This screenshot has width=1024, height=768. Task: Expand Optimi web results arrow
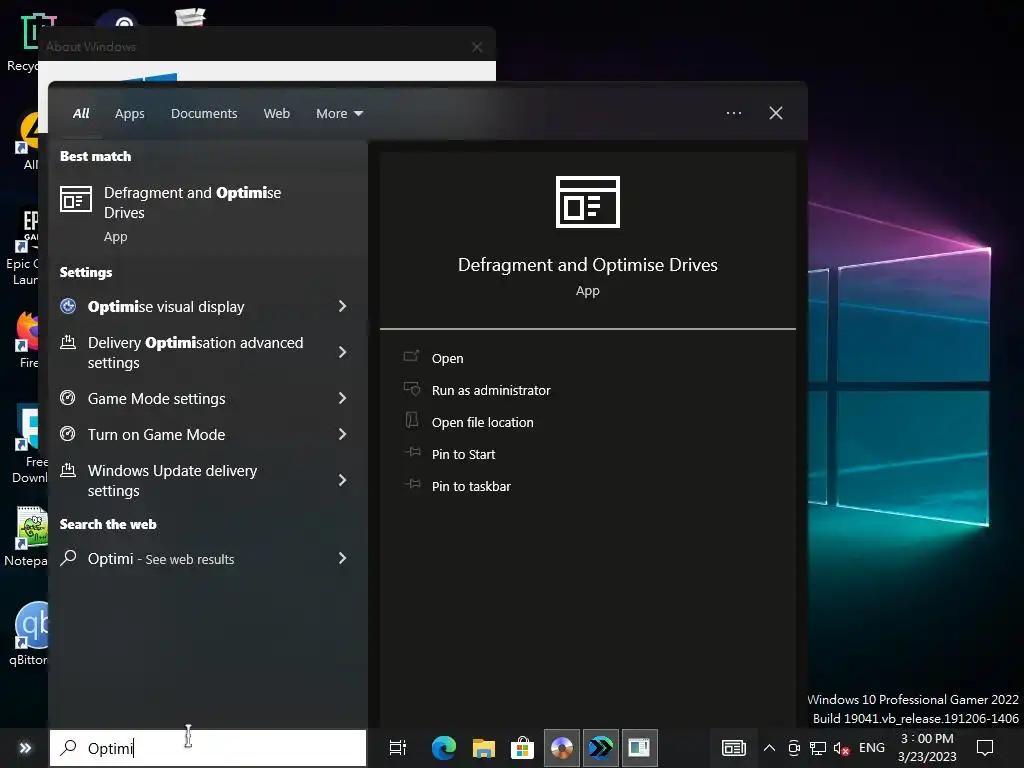342,558
